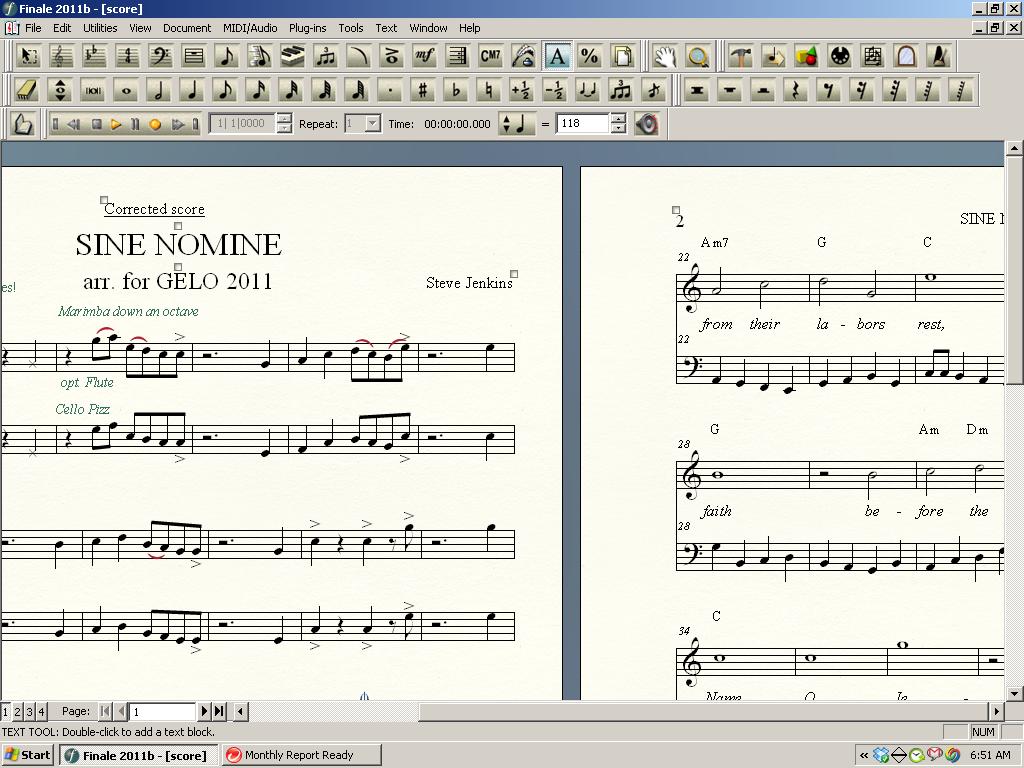Toggle the sharp accidental button
Viewport: 1024px width, 768px height.
tap(423, 90)
